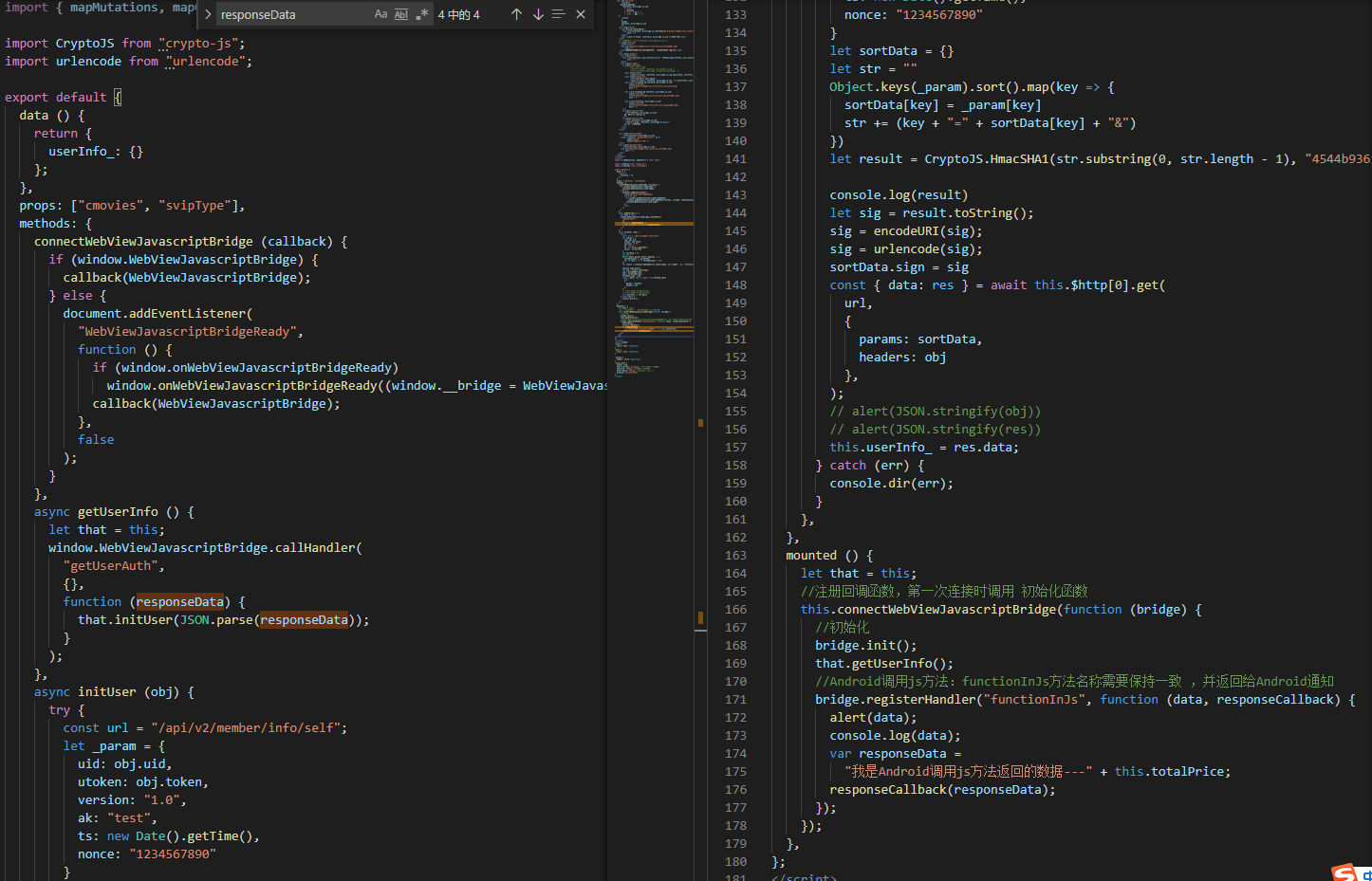Click 'await this.$http[0].get(' call
Screen dimensions: 1372x881
[1078, 285]
